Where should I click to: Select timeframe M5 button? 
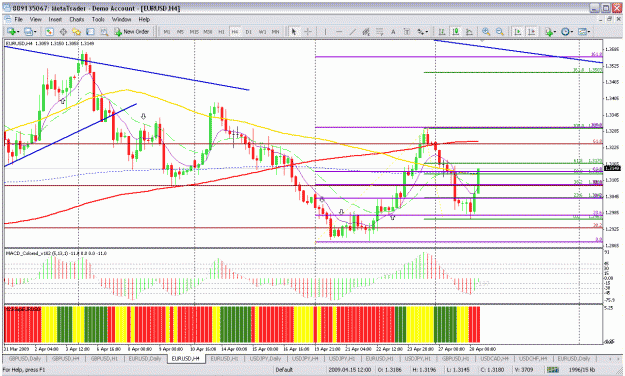[x=181, y=32]
